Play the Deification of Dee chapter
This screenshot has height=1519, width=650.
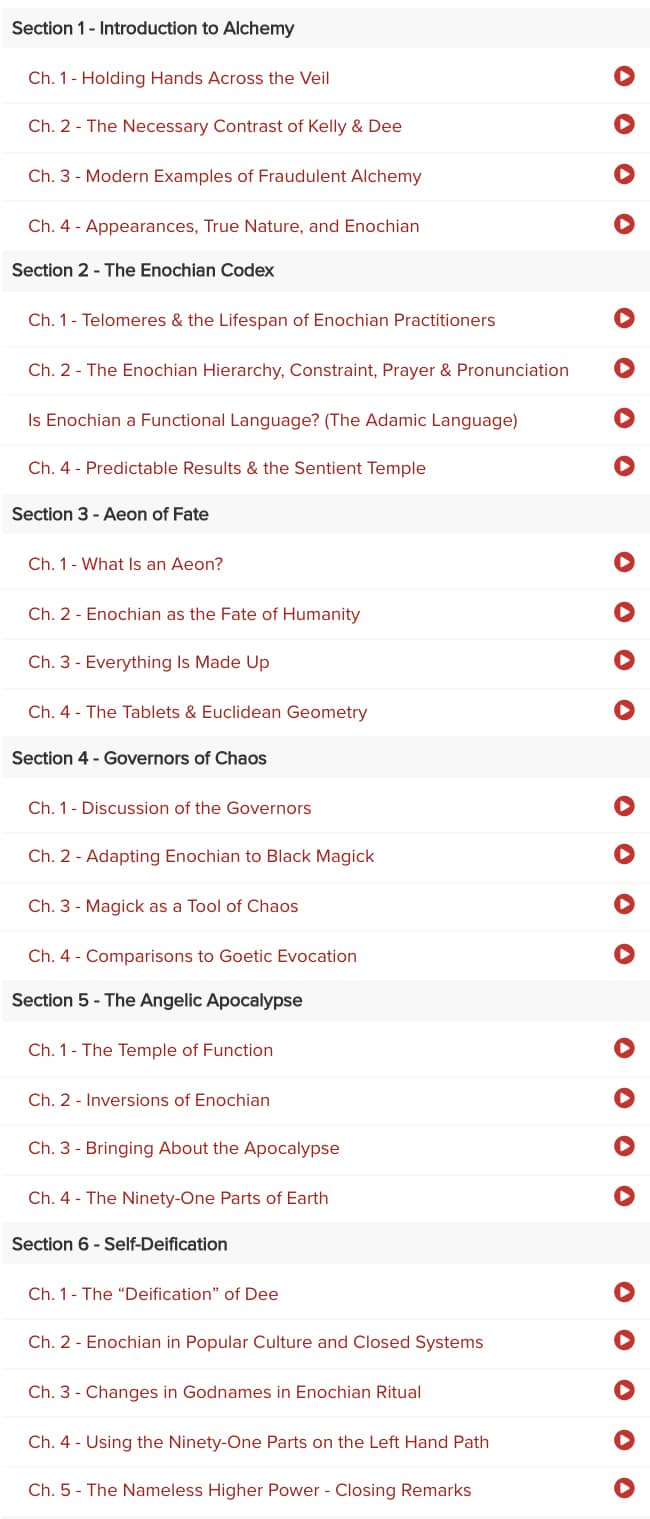click(x=624, y=1292)
